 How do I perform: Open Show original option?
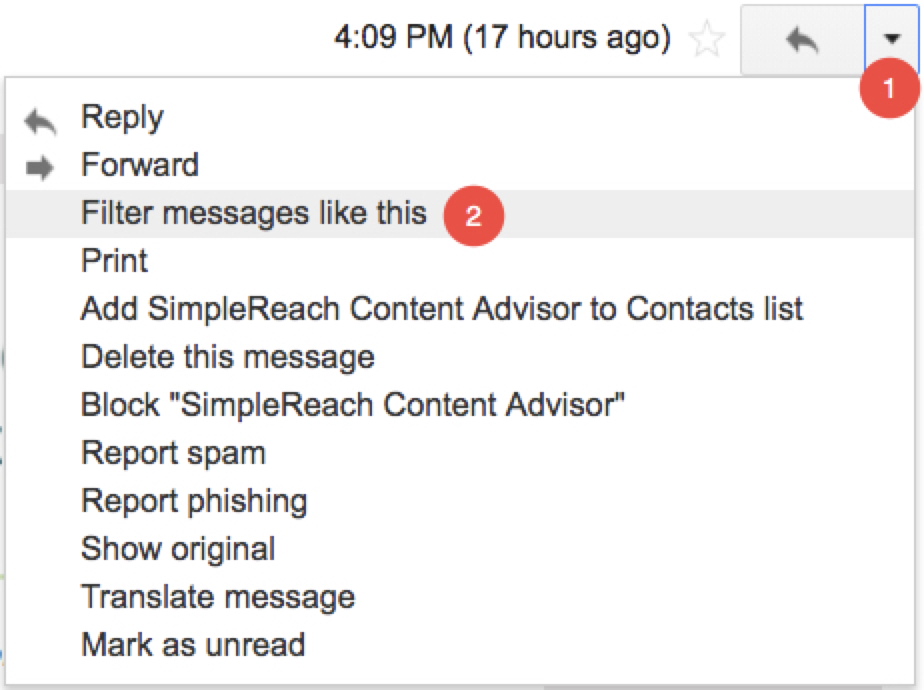coord(178,548)
